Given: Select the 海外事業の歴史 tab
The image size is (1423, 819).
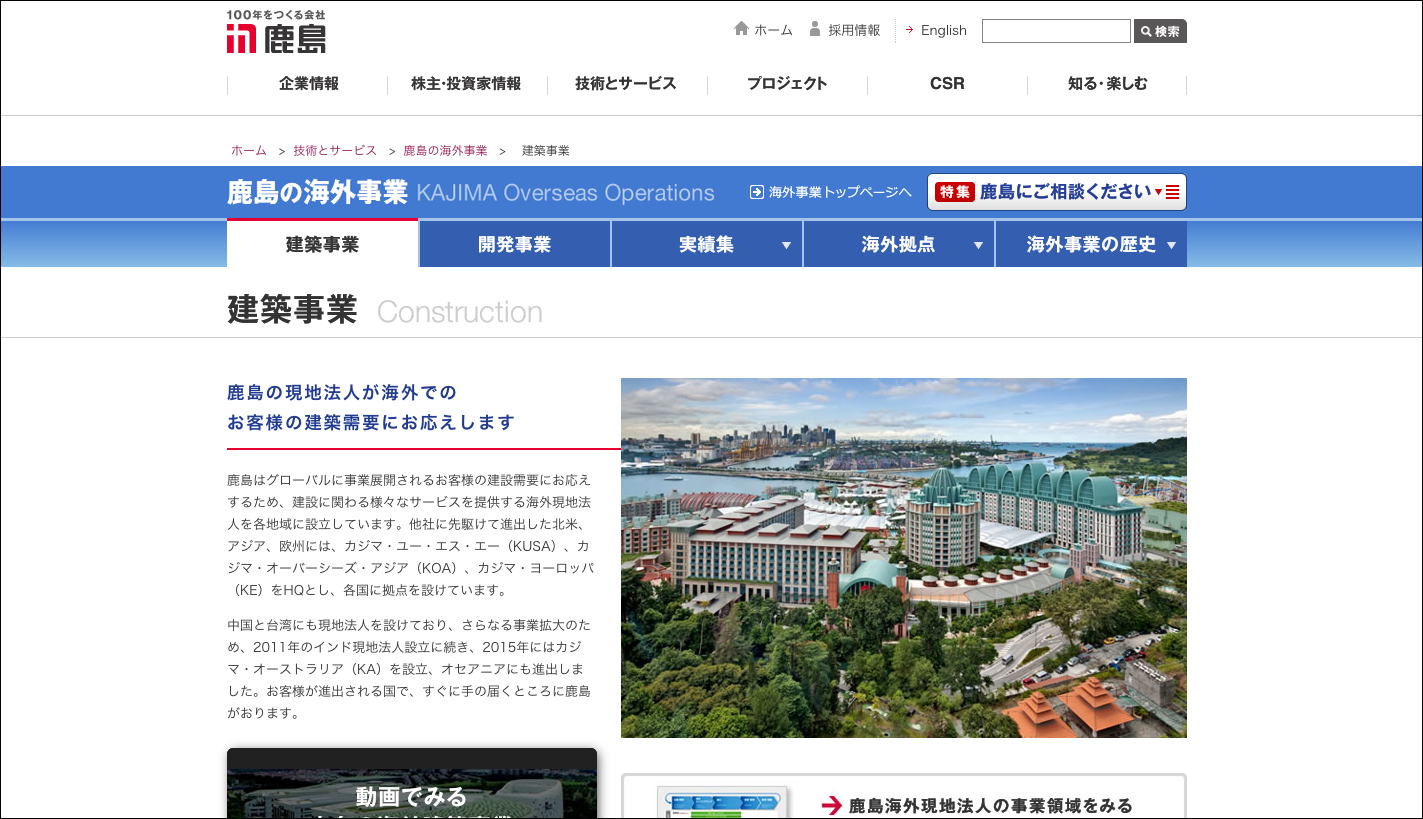Looking at the screenshot, I should [x=1091, y=244].
